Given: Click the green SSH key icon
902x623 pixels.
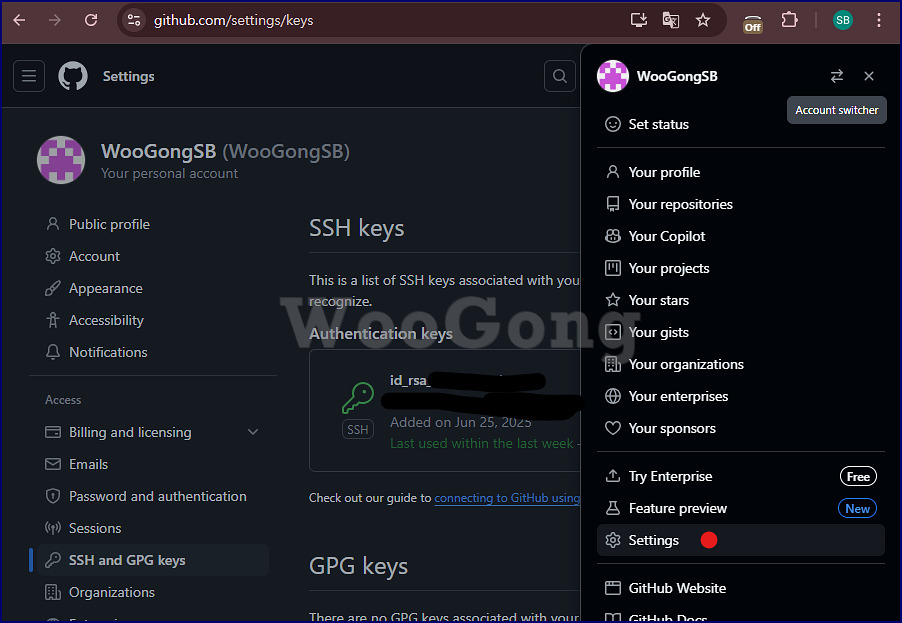Looking at the screenshot, I should click(358, 398).
